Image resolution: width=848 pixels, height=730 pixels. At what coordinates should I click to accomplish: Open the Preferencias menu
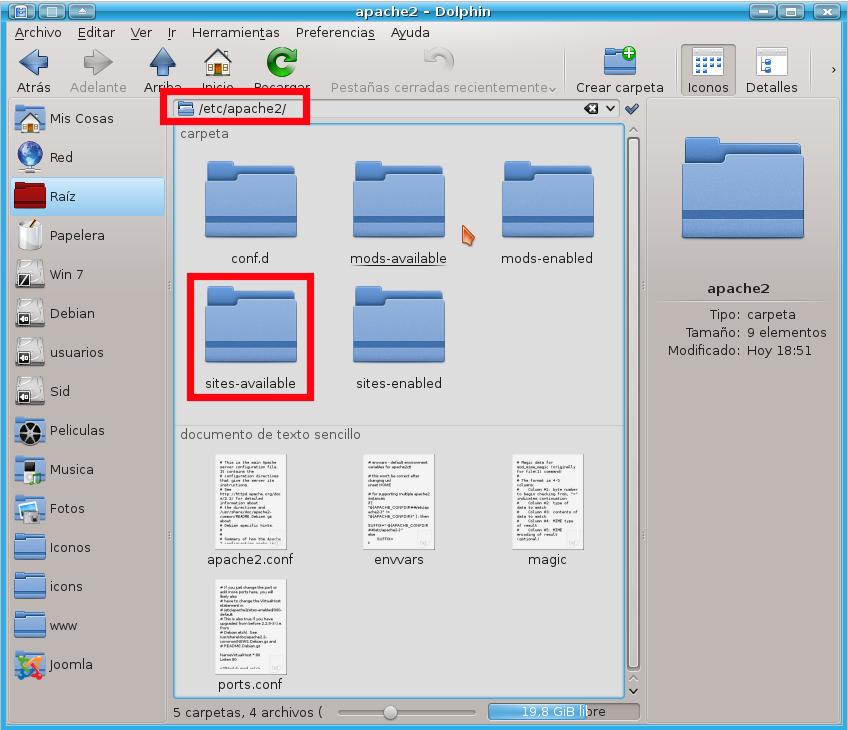335,32
